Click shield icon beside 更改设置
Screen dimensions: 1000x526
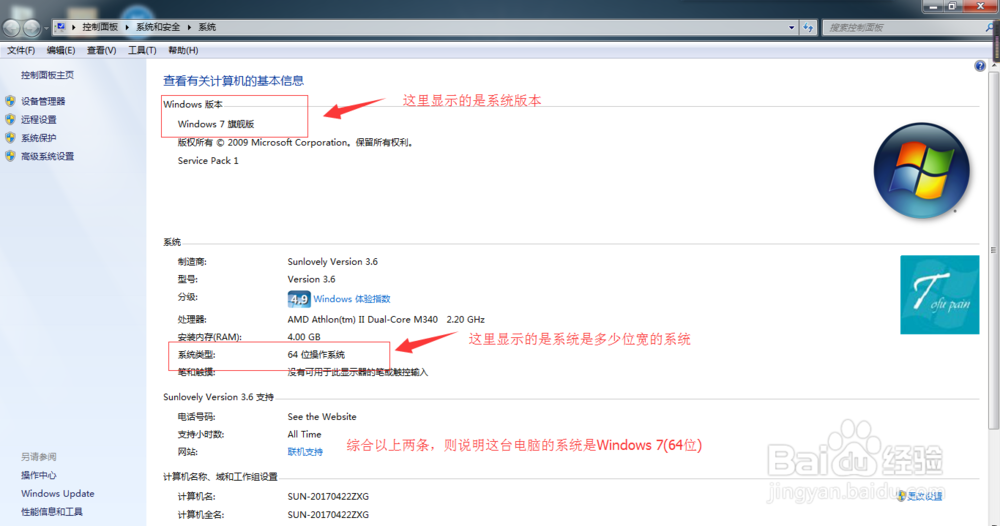click(901, 496)
